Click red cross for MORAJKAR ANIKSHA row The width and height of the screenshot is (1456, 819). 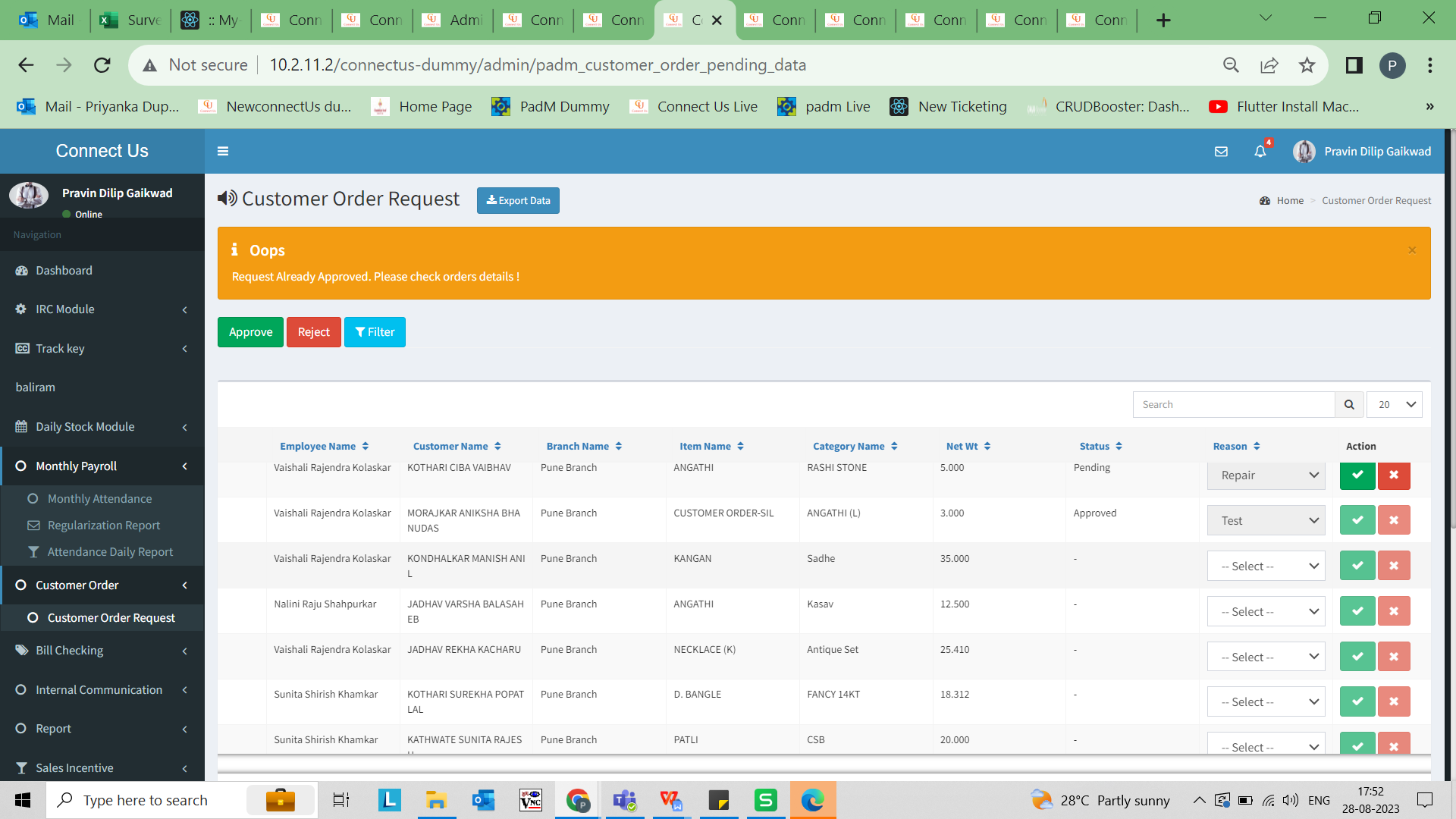1394,520
